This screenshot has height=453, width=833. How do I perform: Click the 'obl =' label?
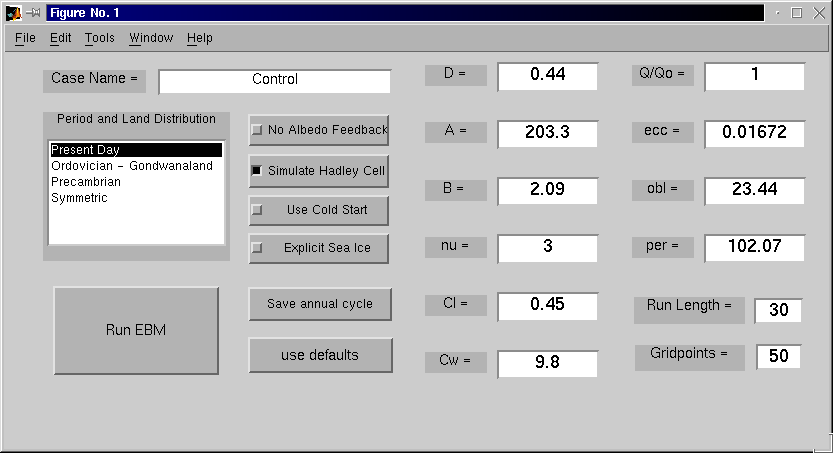pyautogui.click(x=662, y=190)
